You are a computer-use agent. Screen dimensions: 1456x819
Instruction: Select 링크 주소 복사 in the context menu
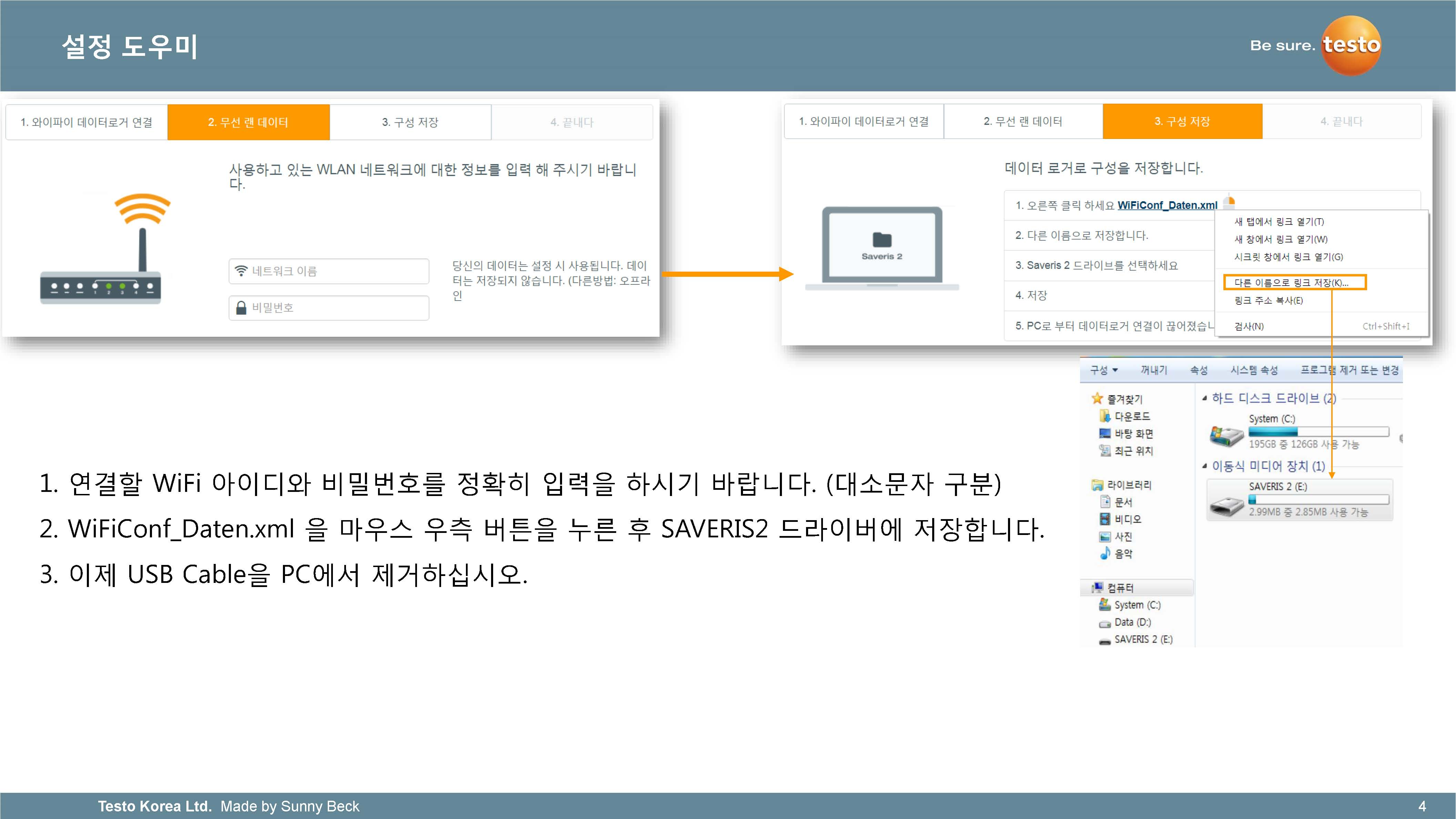click(x=1268, y=301)
